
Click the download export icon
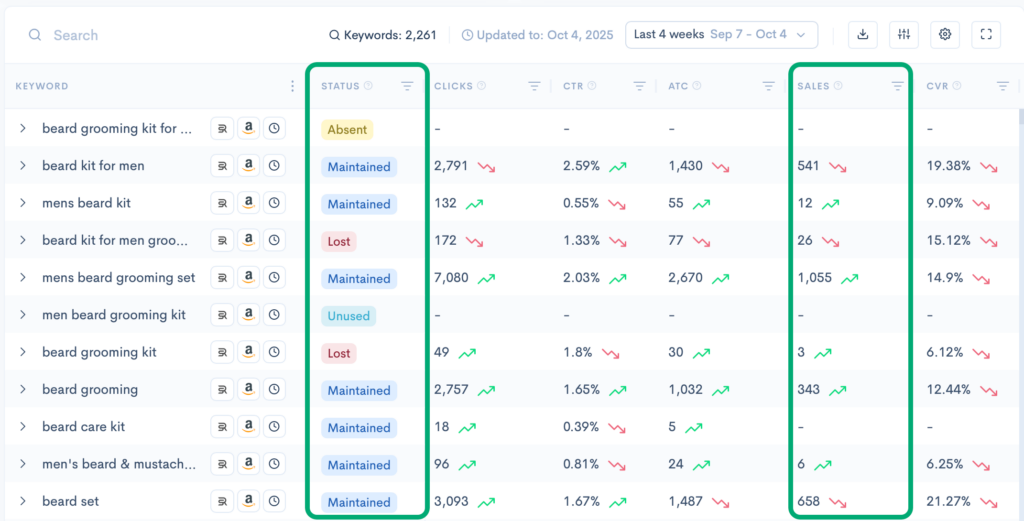(863, 34)
